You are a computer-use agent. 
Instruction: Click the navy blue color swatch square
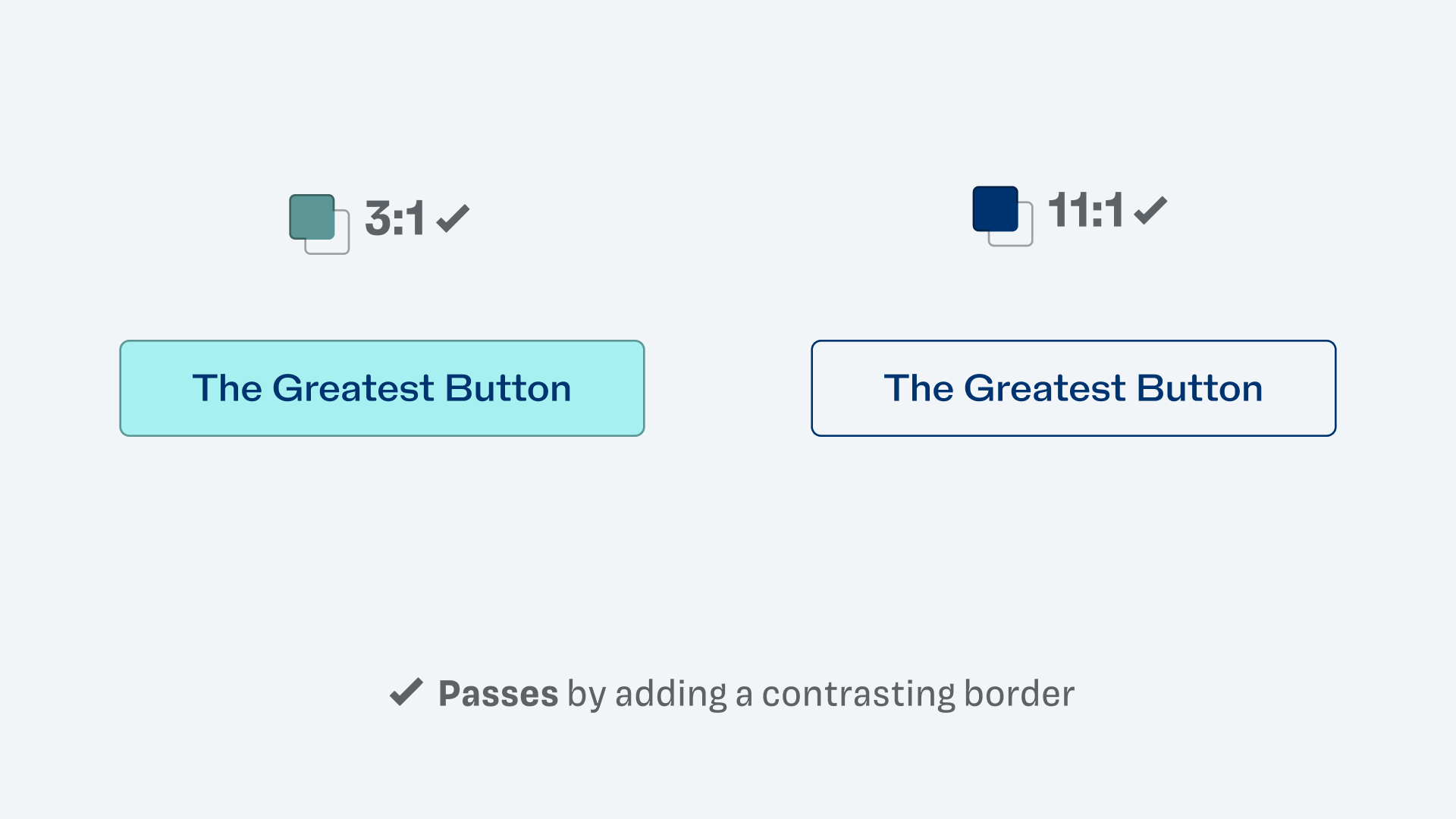pos(995,209)
